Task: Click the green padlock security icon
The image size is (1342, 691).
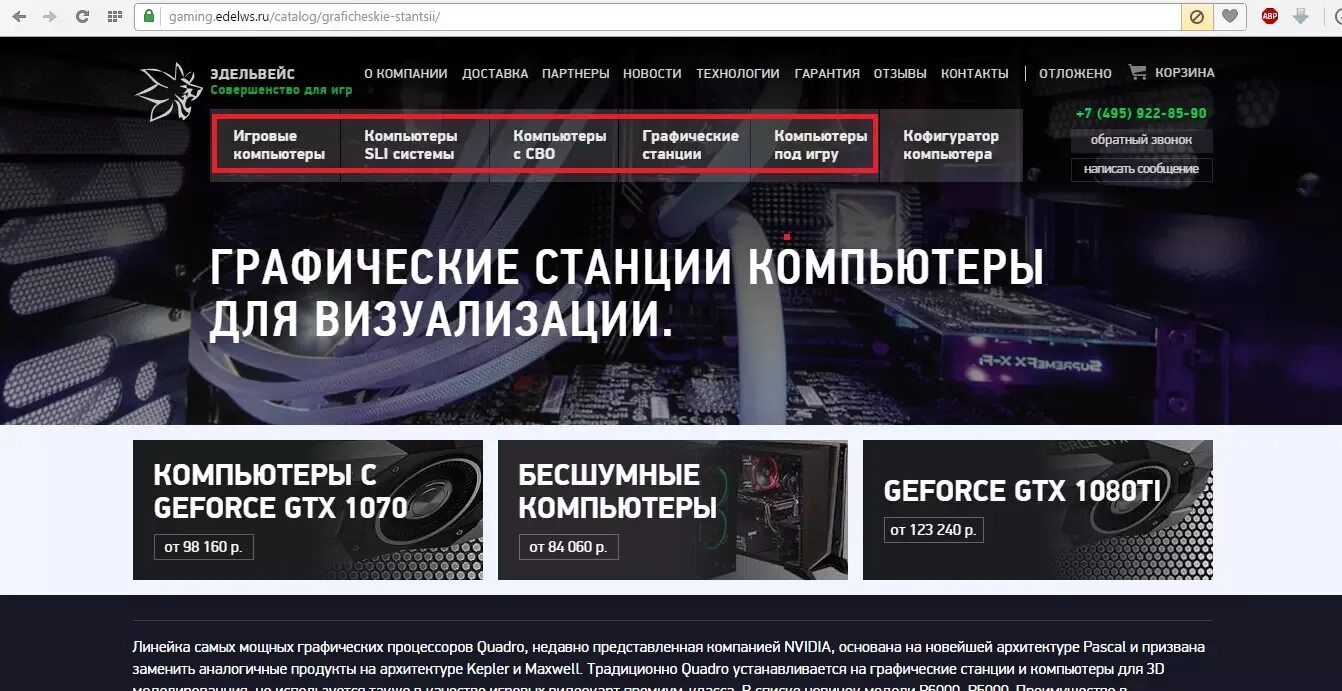Action: [x=150, y=16]
